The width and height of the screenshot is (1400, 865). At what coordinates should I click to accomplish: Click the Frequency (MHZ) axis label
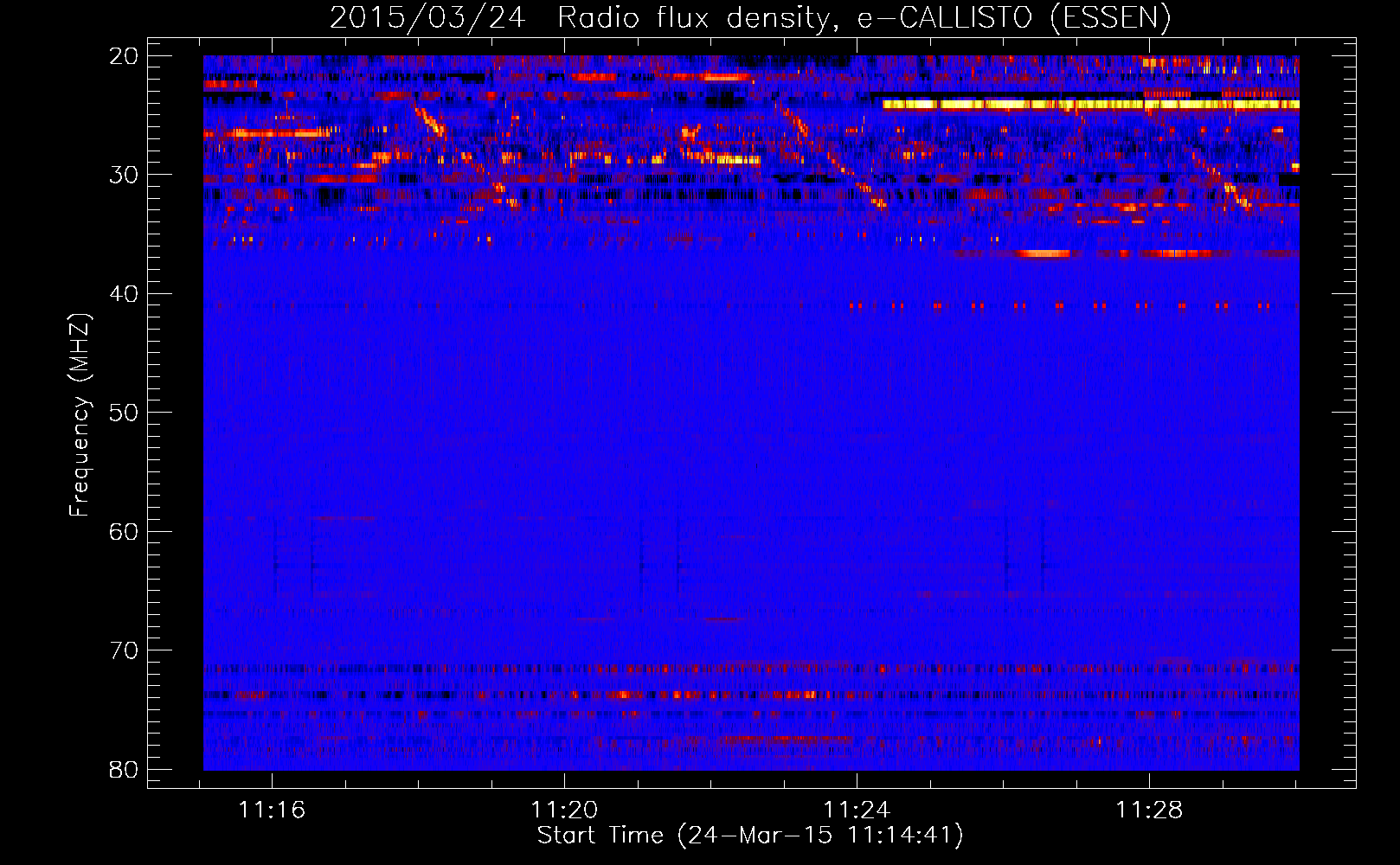click(80, 415)
